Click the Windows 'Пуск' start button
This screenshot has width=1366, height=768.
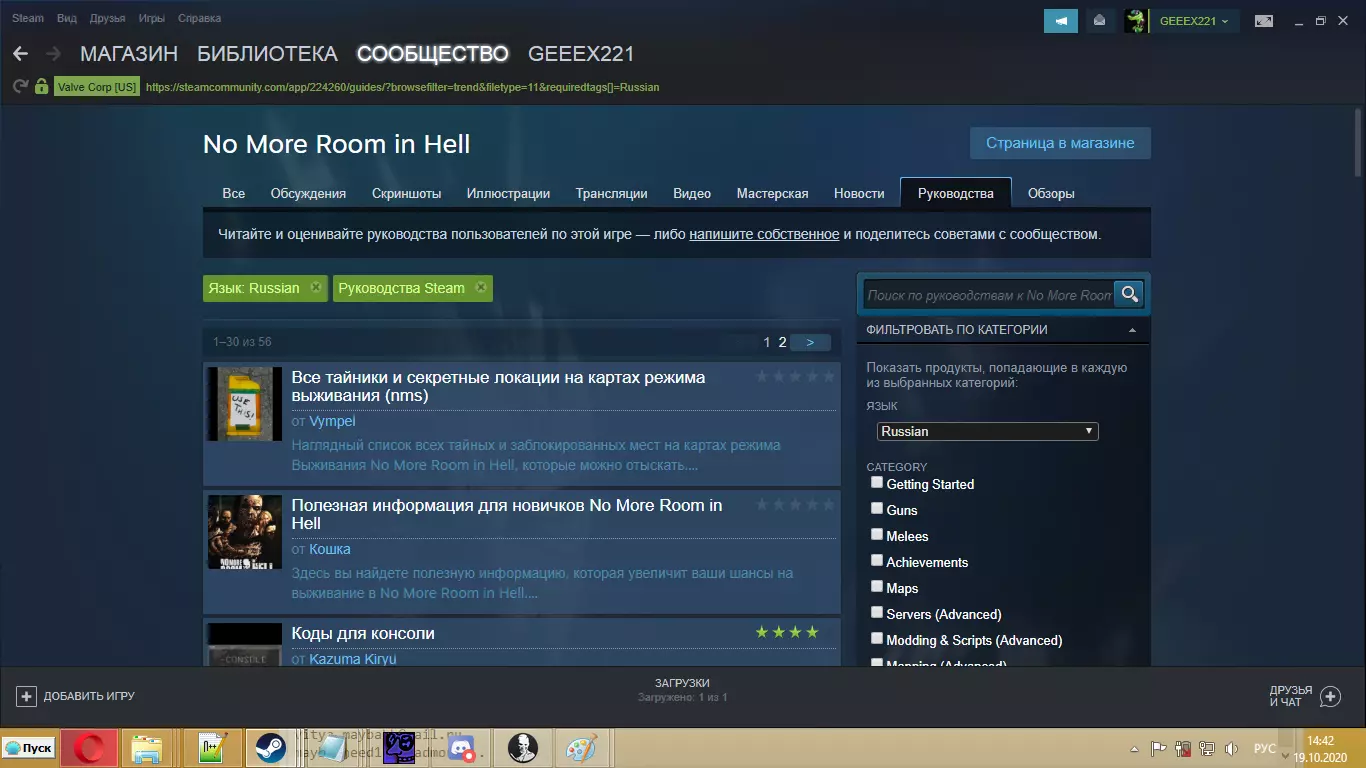coord(29,748)
